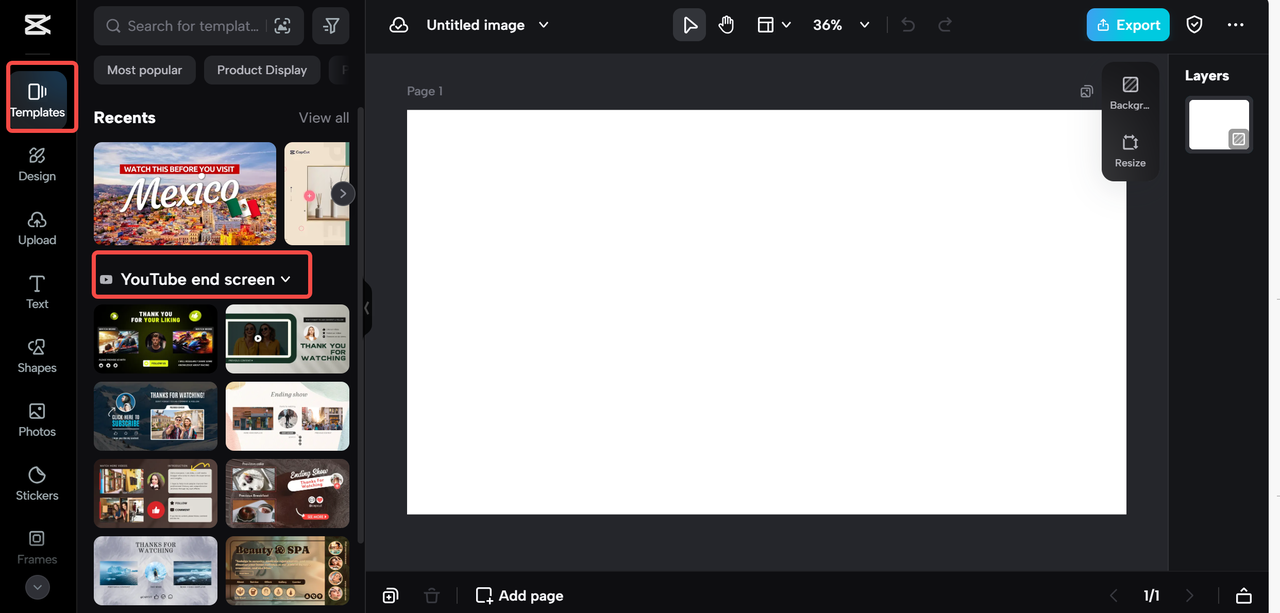Image resolution: width=1280 pixels, height=613 pixels.
Task: Select the Beauty & SPA template
Action: (288, 571)
